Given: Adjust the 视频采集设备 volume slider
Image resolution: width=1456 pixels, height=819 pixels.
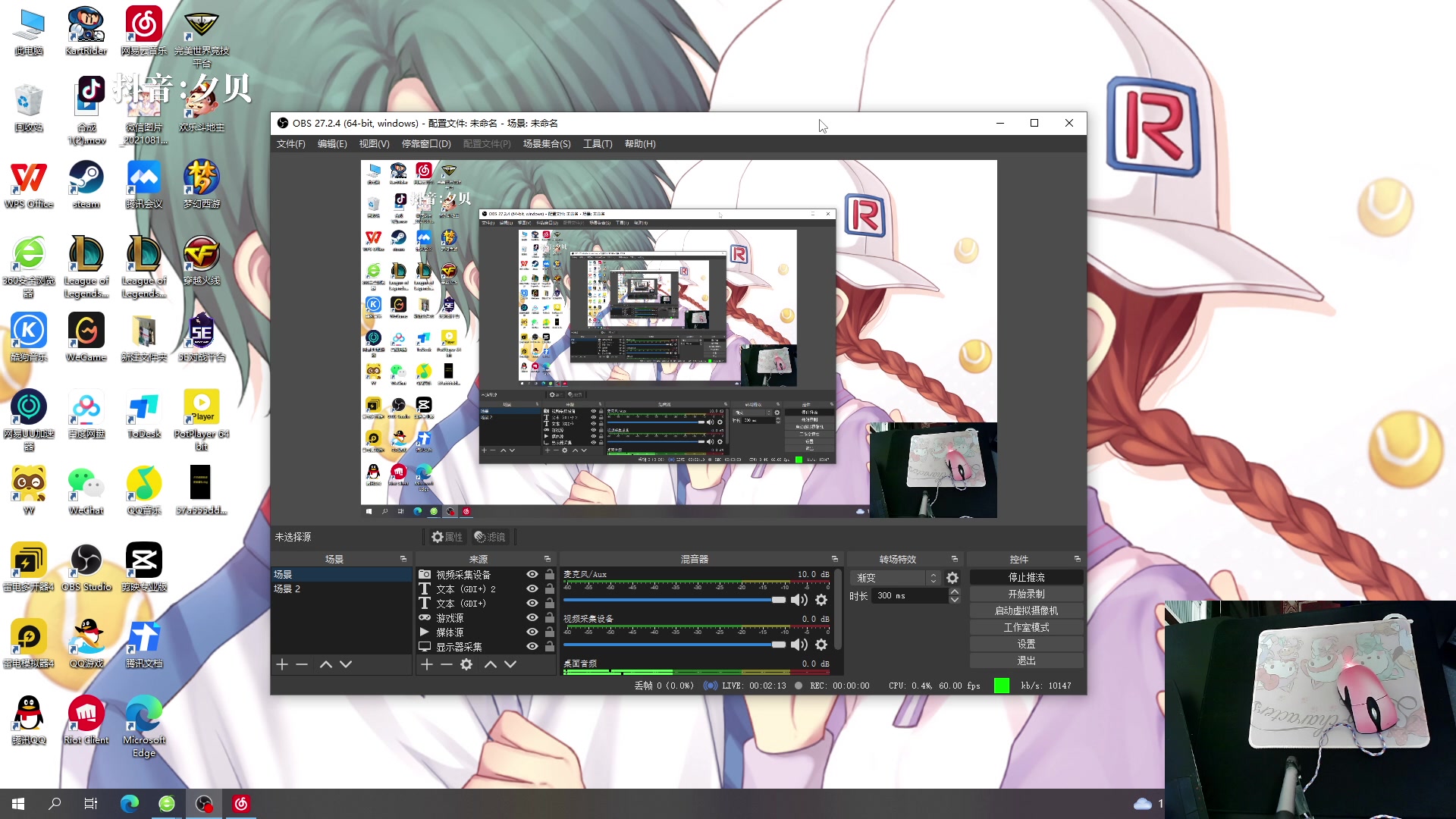Looking at the screenshot, I should tap(674, 645).
